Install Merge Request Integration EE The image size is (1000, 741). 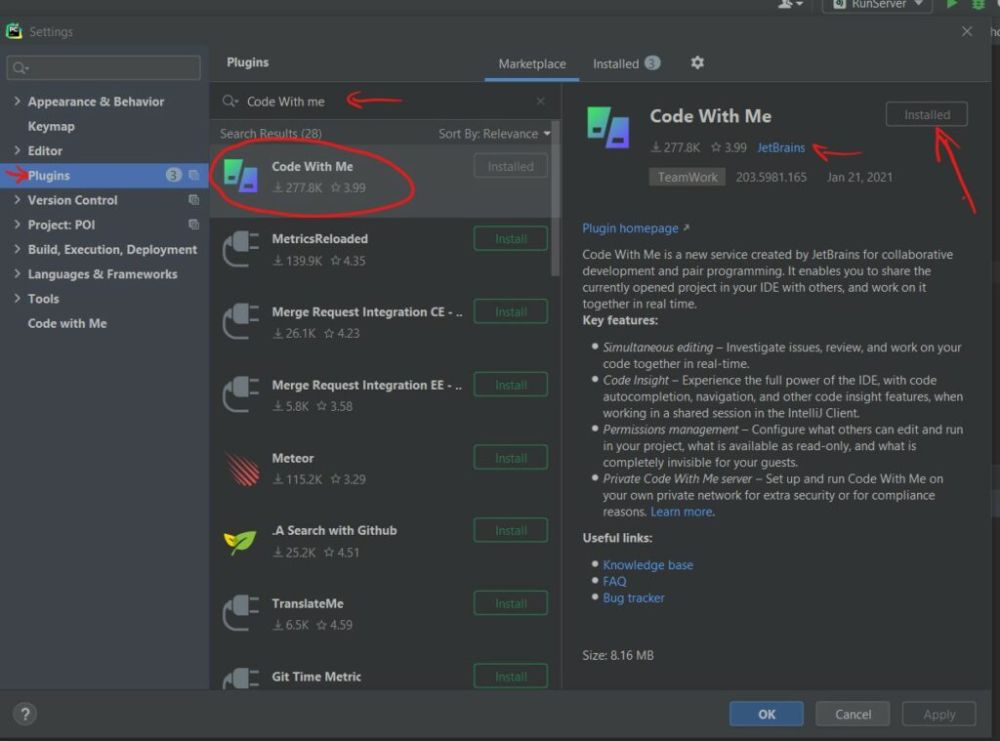click(x=511, y=385)
